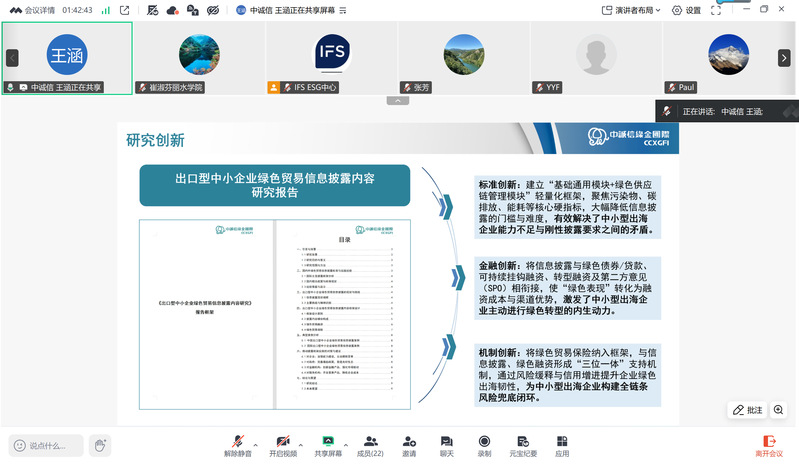
Task: Collapse the participant video strip
Action: coord(397,101)
